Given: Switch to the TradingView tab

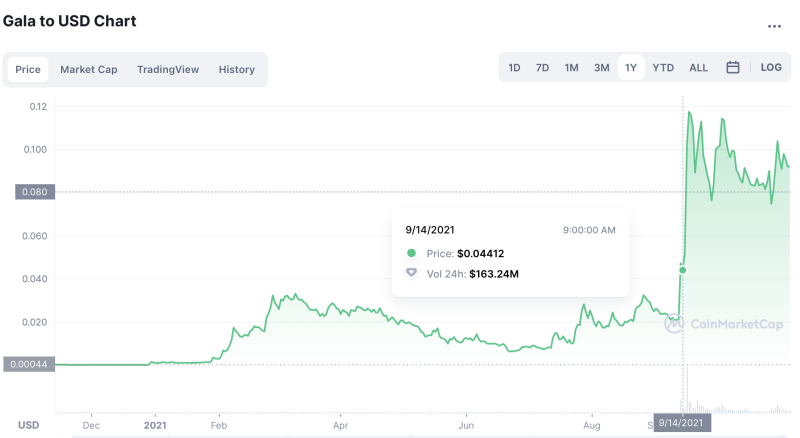Looking at the screenshot, I should point(168,69).
